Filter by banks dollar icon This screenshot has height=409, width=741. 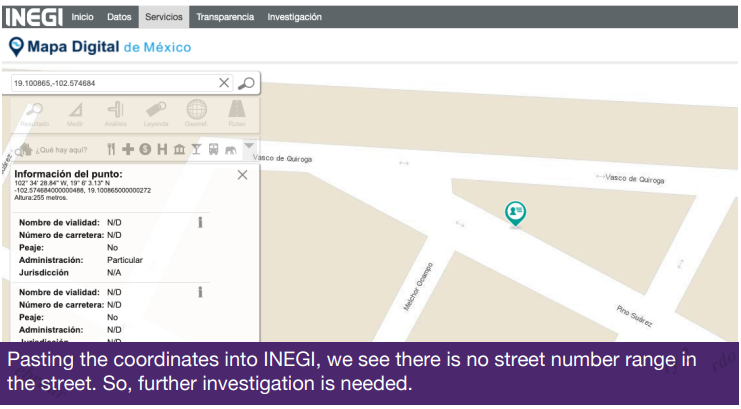click(145, 149)
